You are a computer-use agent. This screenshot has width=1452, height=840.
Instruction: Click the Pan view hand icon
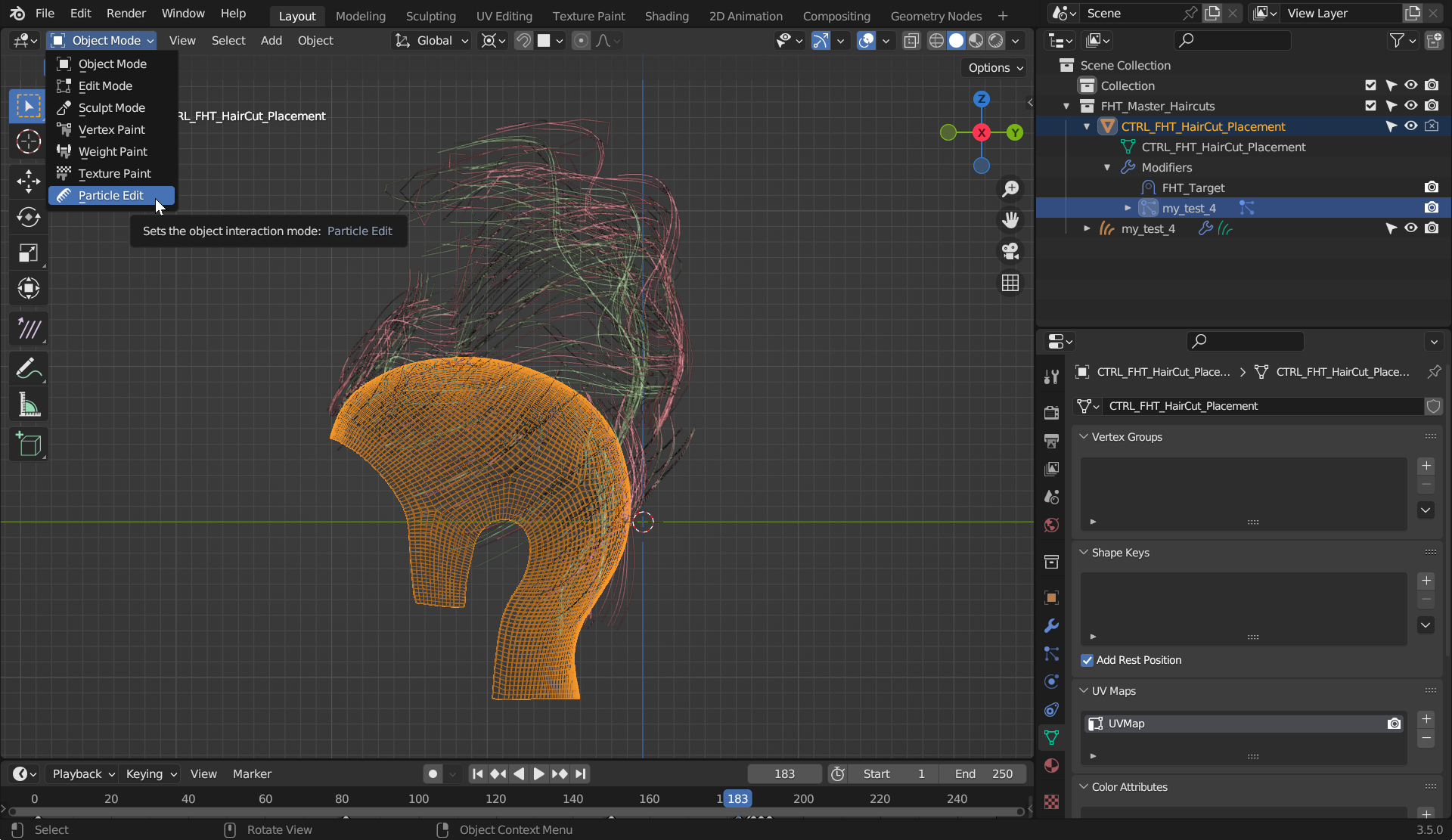click(1010, 220)
